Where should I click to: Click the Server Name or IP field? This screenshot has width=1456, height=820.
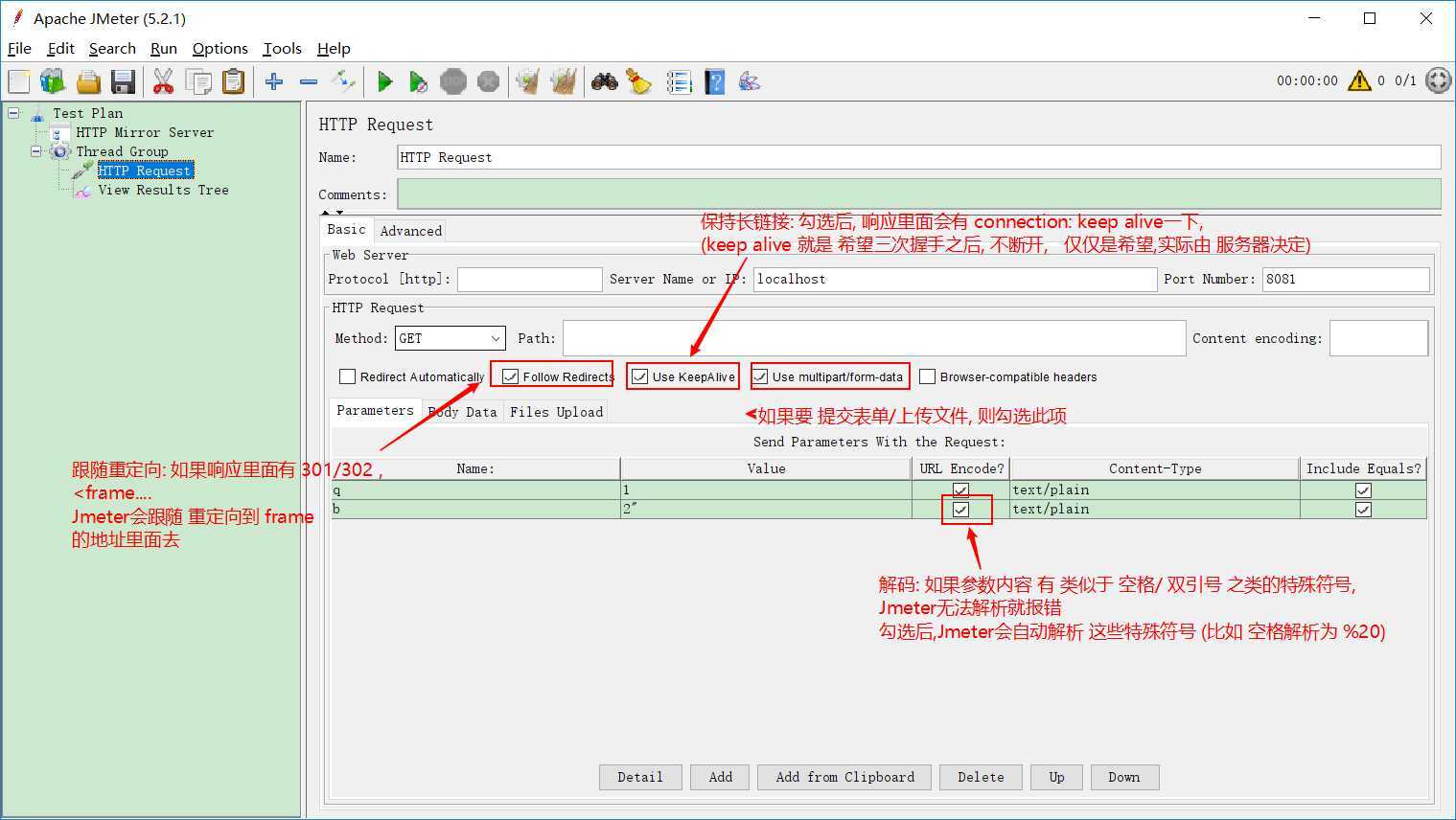point(955,279)
